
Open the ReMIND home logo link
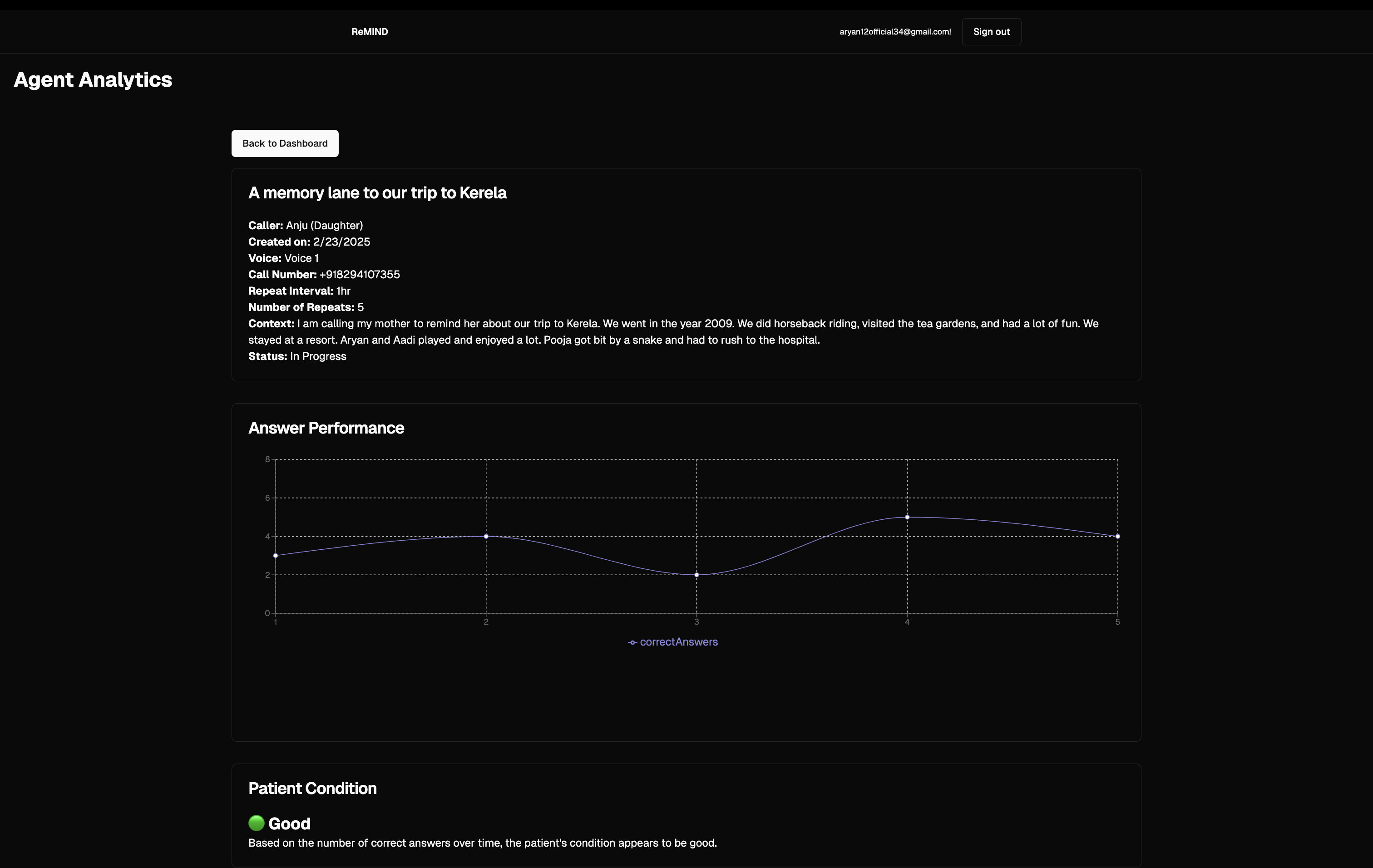[370, 32]
